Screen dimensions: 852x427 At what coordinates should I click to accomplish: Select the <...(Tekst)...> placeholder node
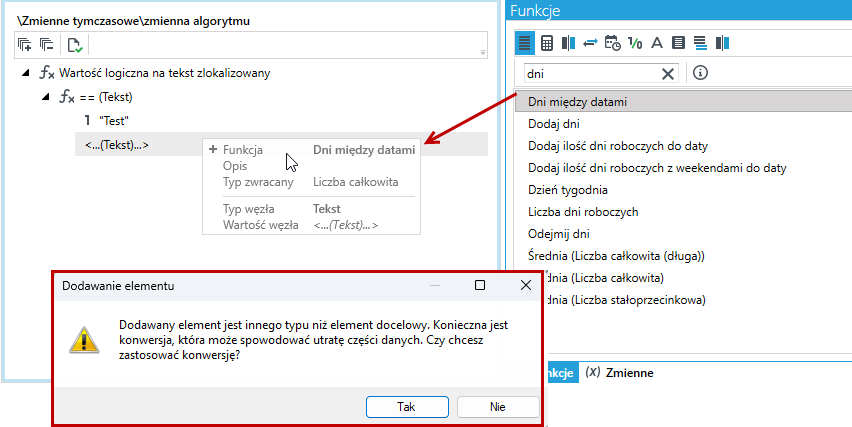pyautogui.click(x=117, y=145)
